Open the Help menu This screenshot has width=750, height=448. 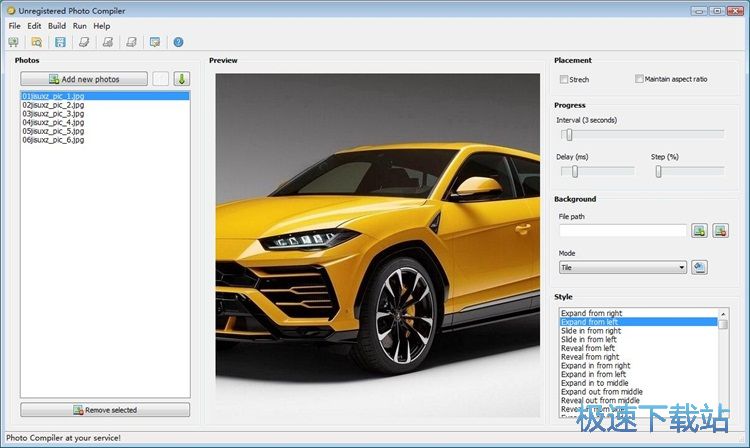101,26
